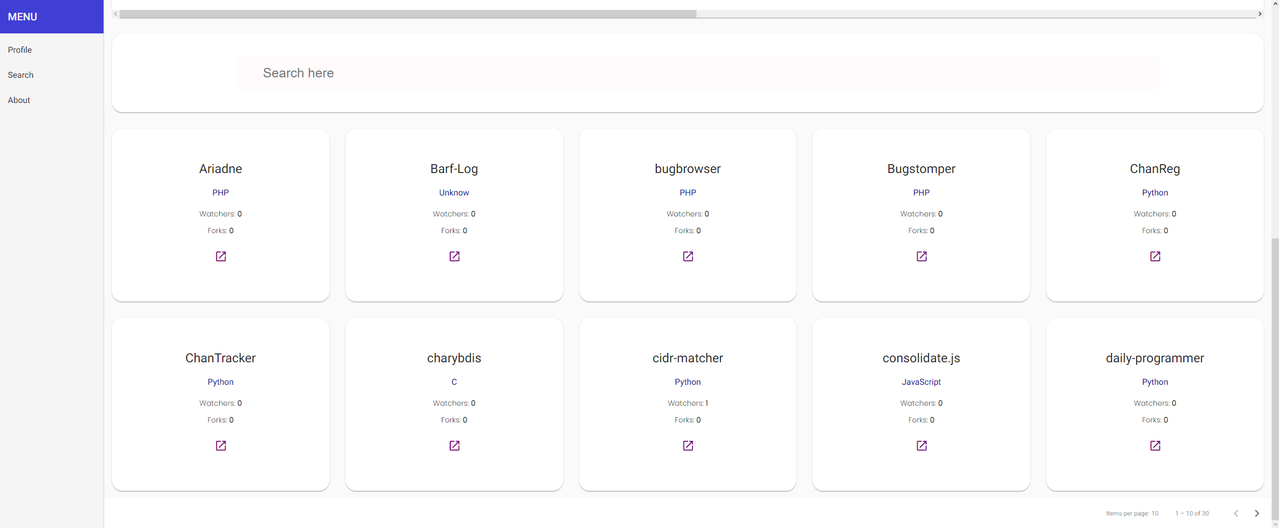Open the Search menu item
Screen dimensions: 1280x528
click(21, 75)
